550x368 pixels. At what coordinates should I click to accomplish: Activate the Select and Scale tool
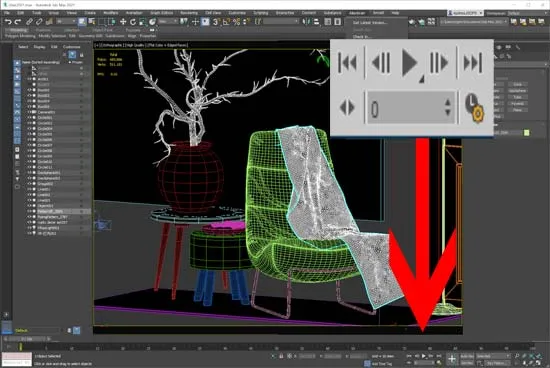tap(143, 22)
